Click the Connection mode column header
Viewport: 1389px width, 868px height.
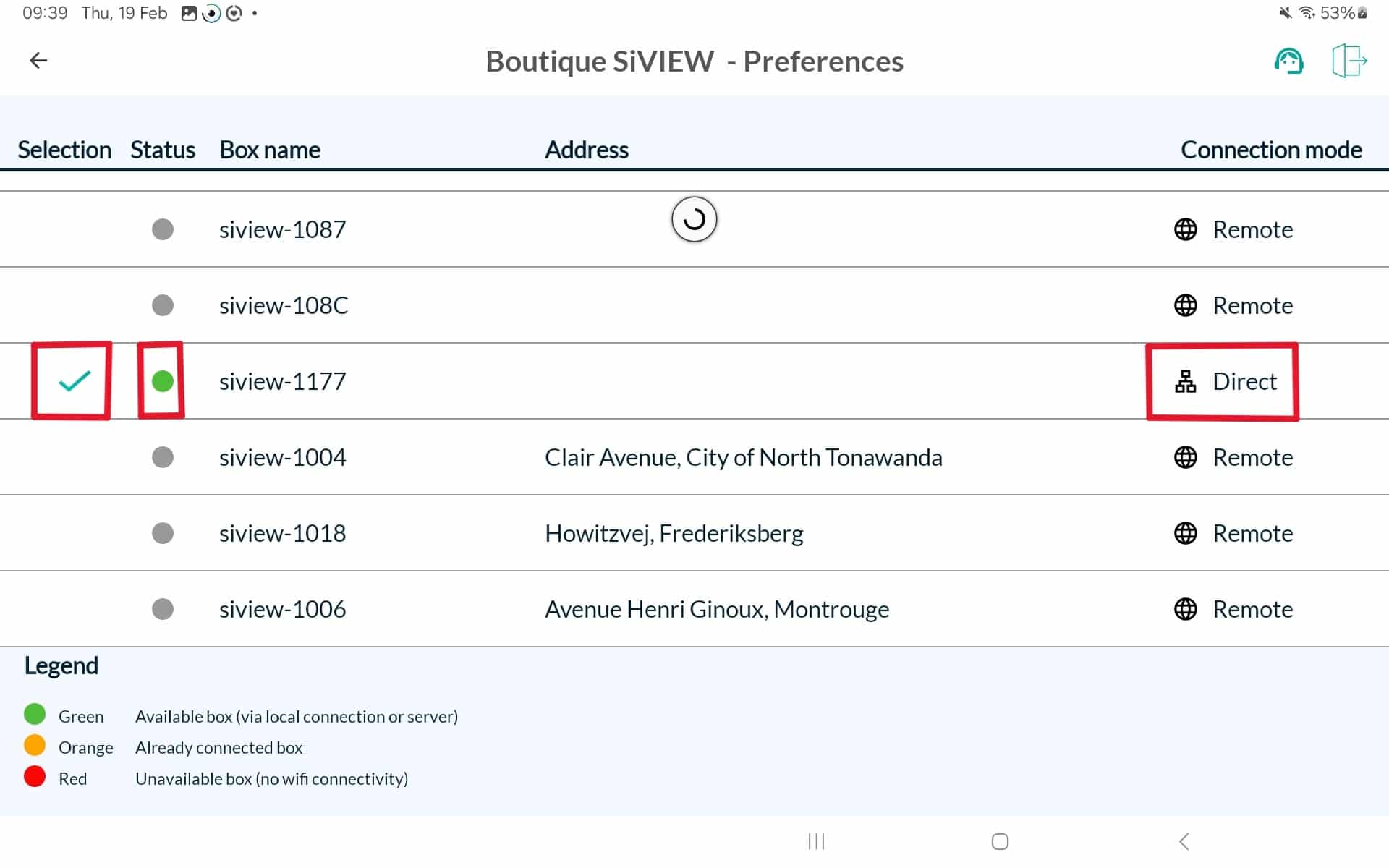(1270, 150)
